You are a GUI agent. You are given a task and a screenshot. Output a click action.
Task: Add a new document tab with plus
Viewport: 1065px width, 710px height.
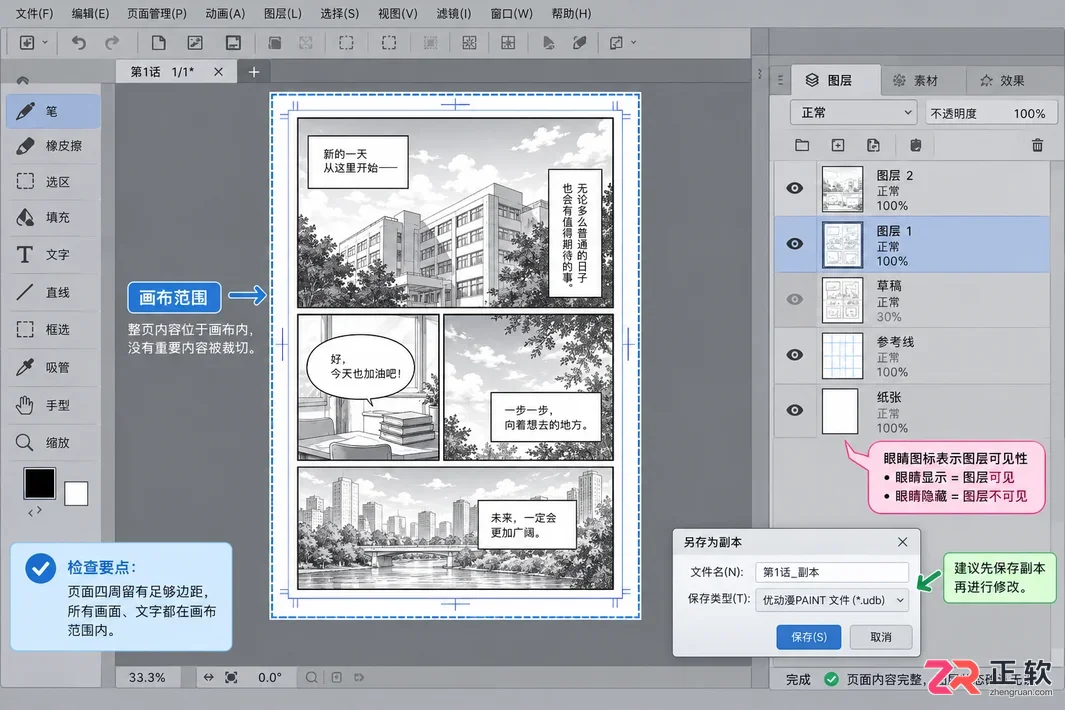254,71
